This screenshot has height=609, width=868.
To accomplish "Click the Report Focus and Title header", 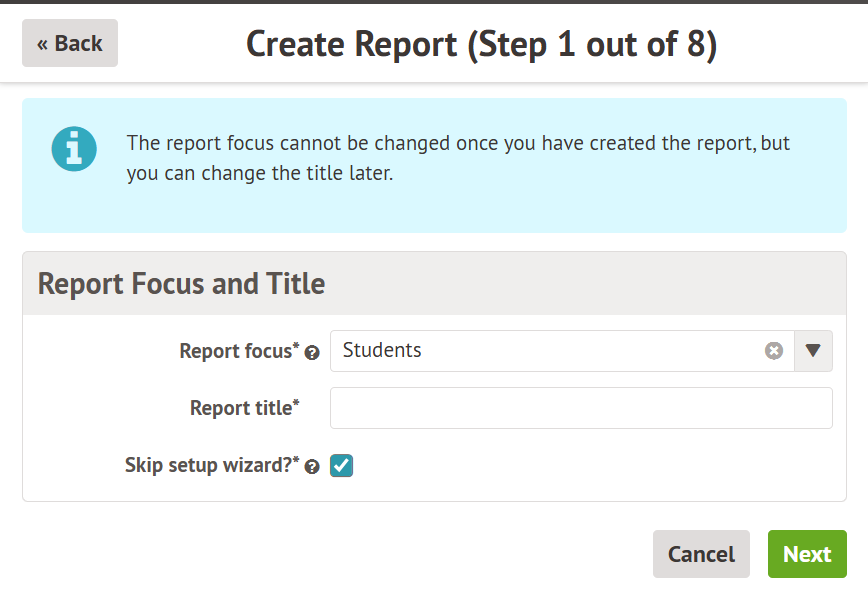I will (x=182, y=283).
